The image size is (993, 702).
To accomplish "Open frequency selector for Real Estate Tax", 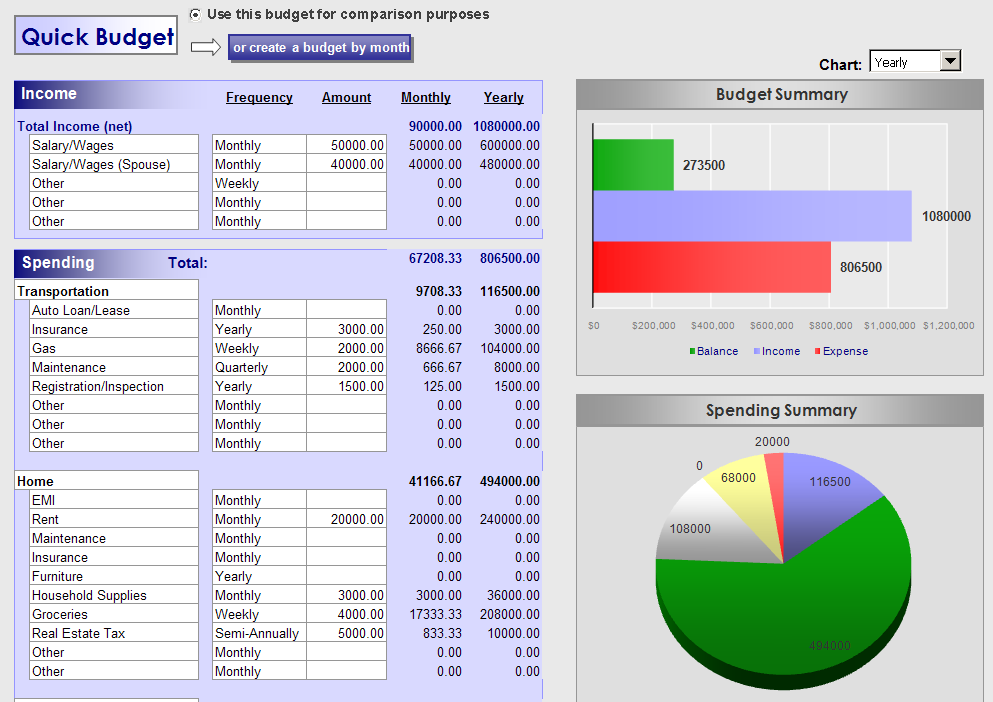I will click(x=259, y=633).
